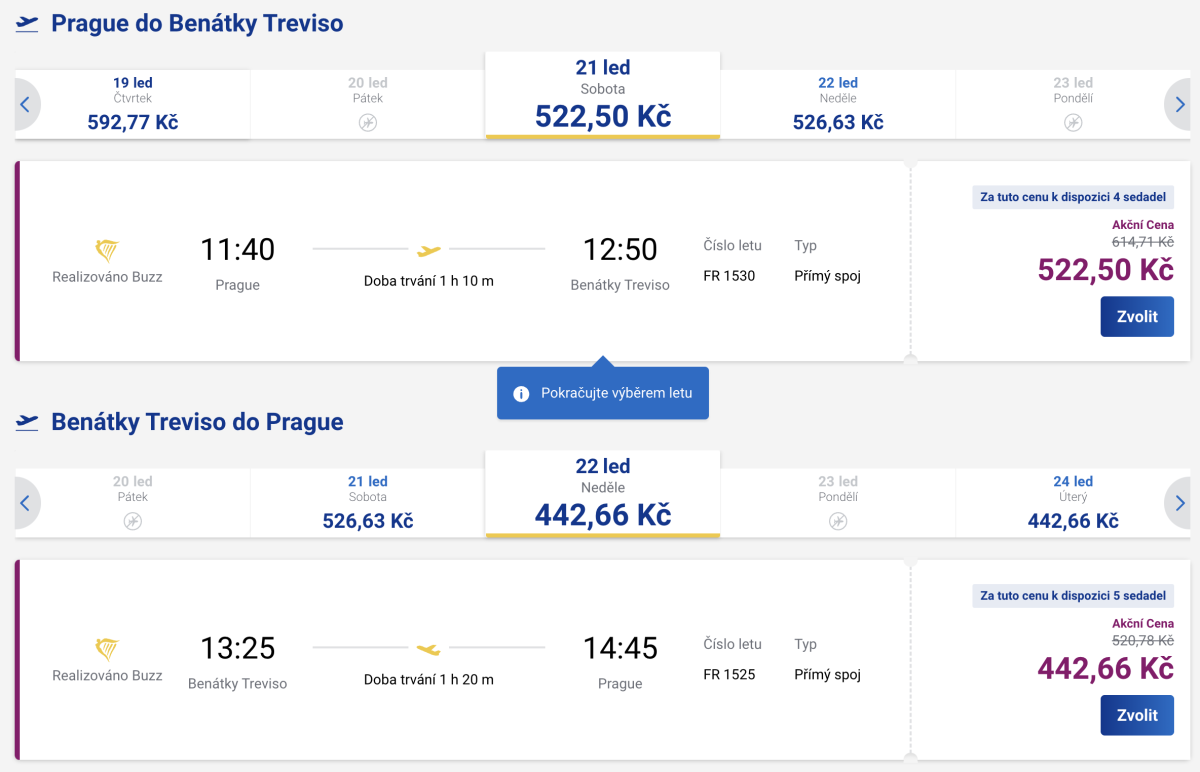Select the 21 led Sobota return date tab

click(x=368, y=503)
